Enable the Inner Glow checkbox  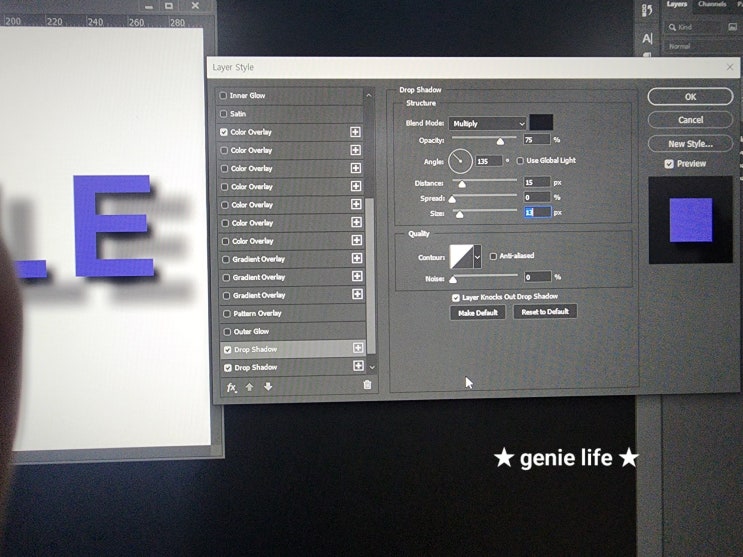[x=223, y=95]
